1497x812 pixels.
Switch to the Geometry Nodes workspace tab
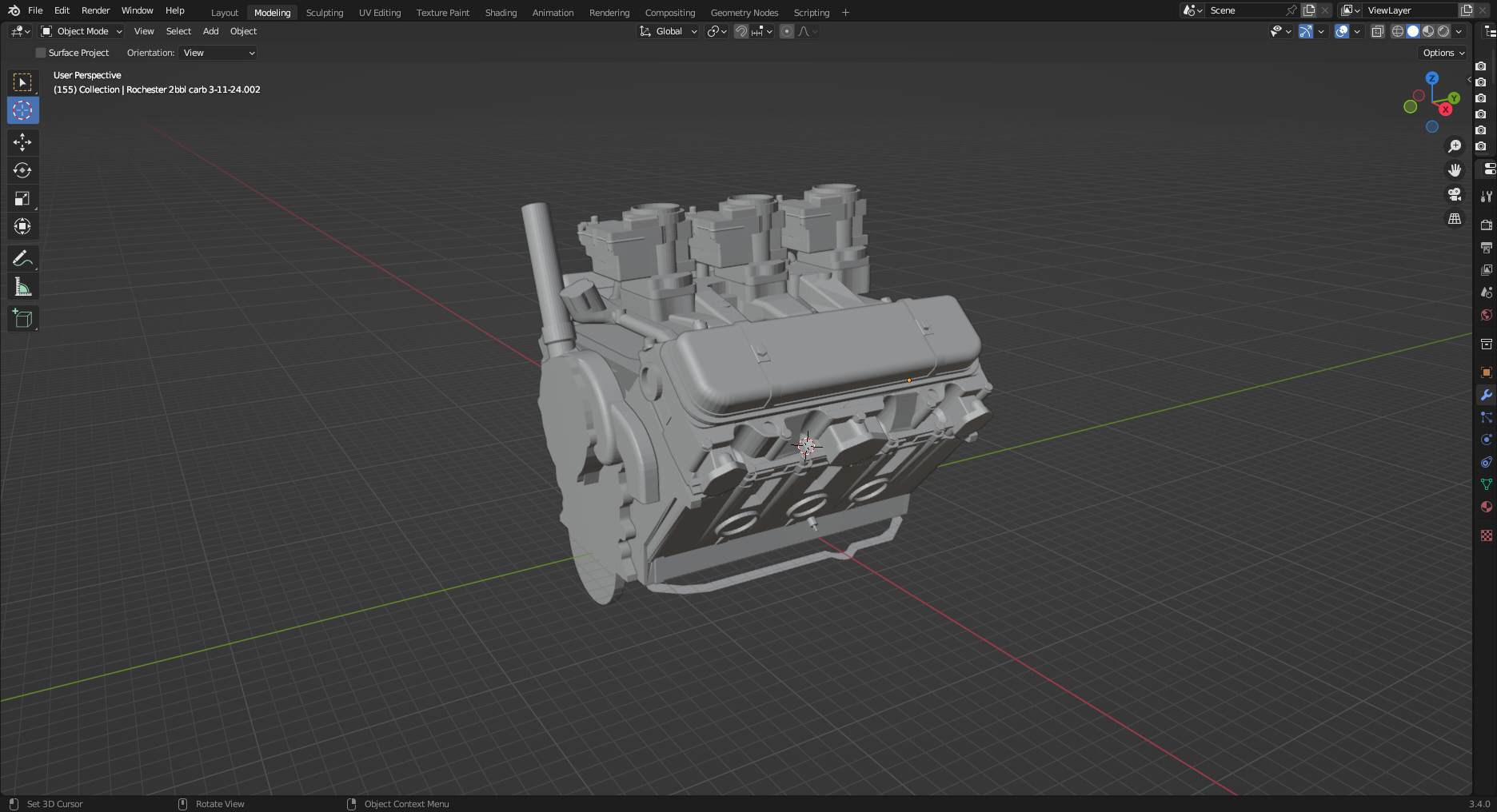pos(745,13)
